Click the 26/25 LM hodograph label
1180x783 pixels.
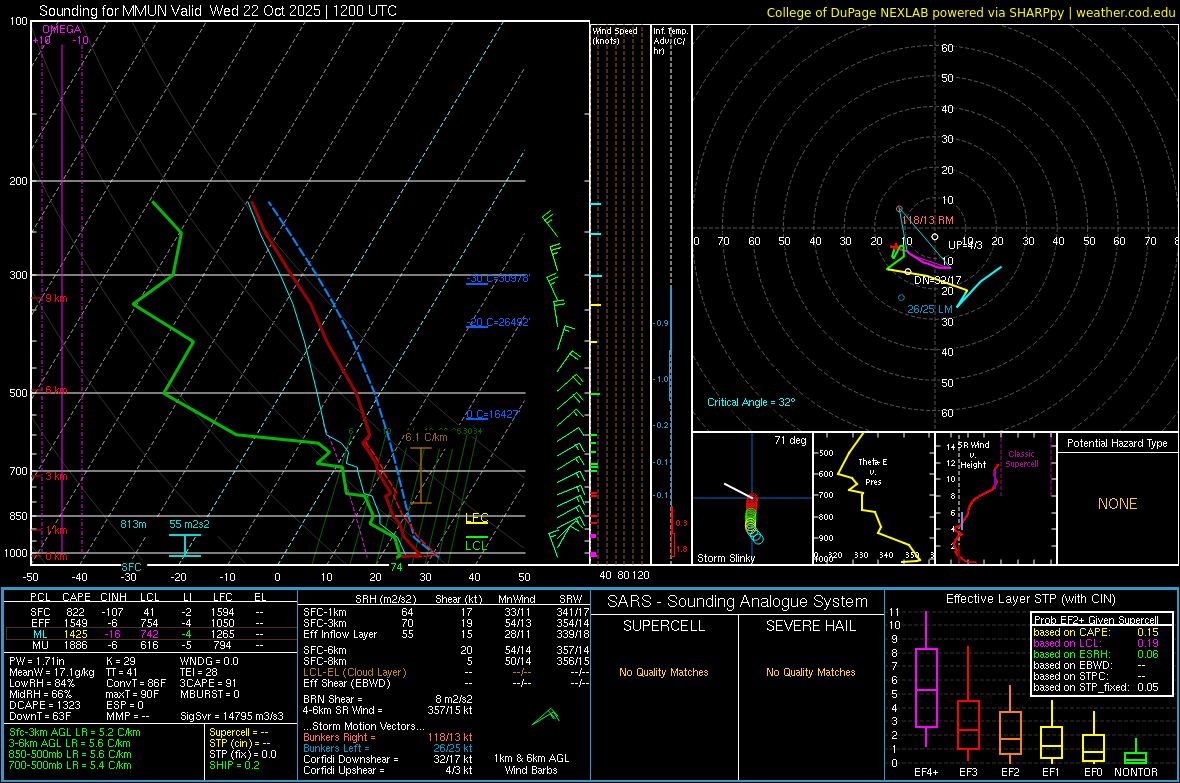pos(929,309)
